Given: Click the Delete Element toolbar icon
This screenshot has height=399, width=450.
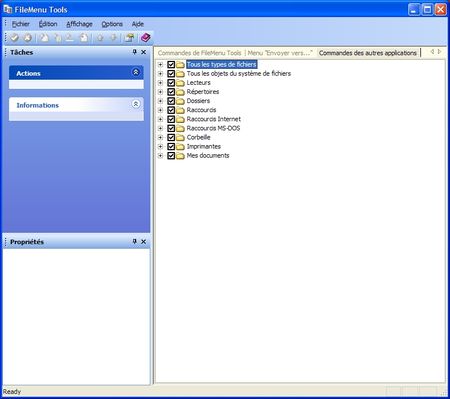Looking at the screenshot, I should click(x=84, y=38).
